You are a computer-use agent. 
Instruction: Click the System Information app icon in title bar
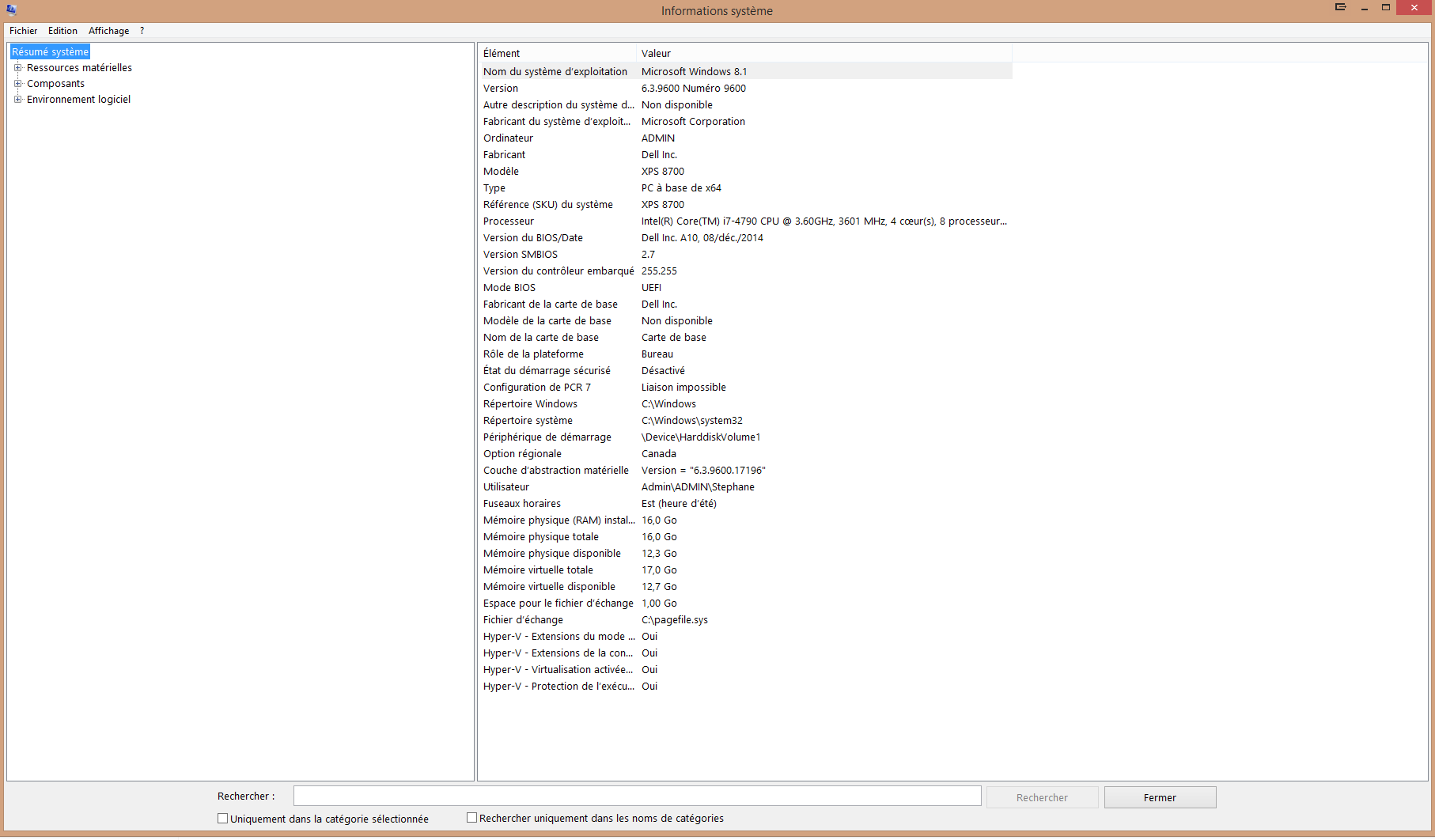click(11, 10)
